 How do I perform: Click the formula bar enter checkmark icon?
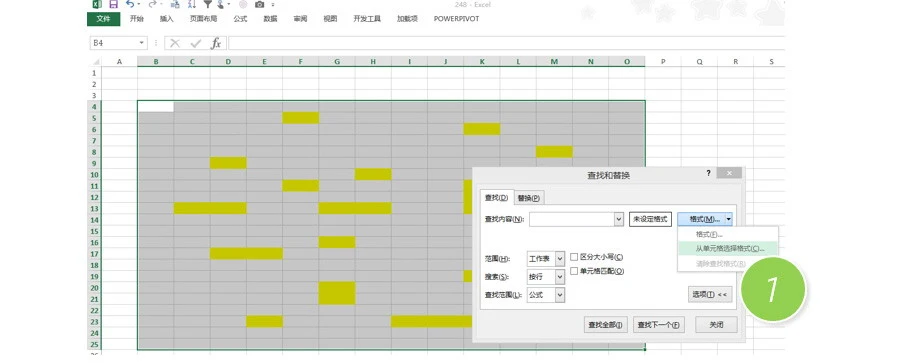click(196, 43)
